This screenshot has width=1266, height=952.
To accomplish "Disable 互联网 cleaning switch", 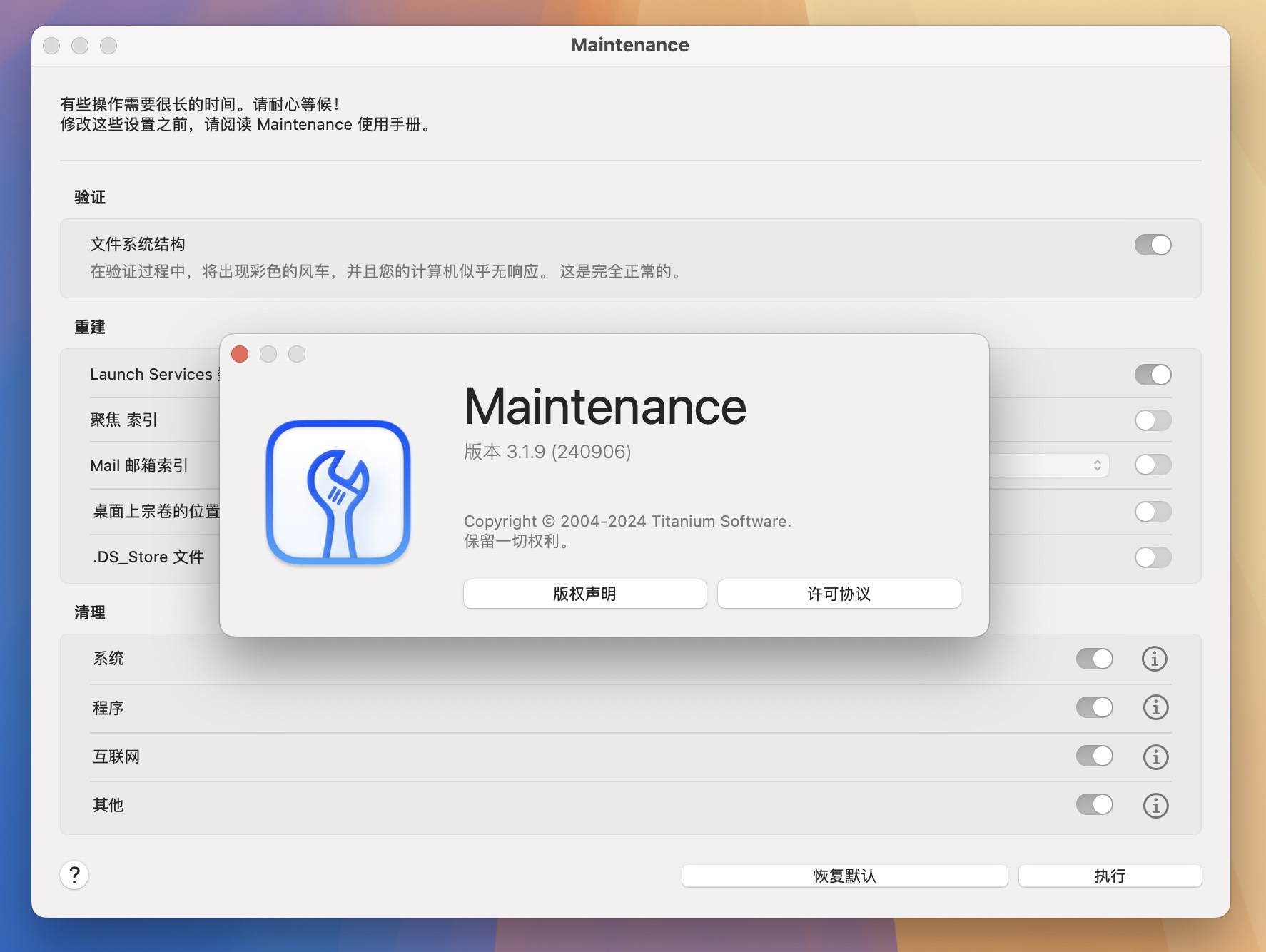I will click(x=1095, y=756).
